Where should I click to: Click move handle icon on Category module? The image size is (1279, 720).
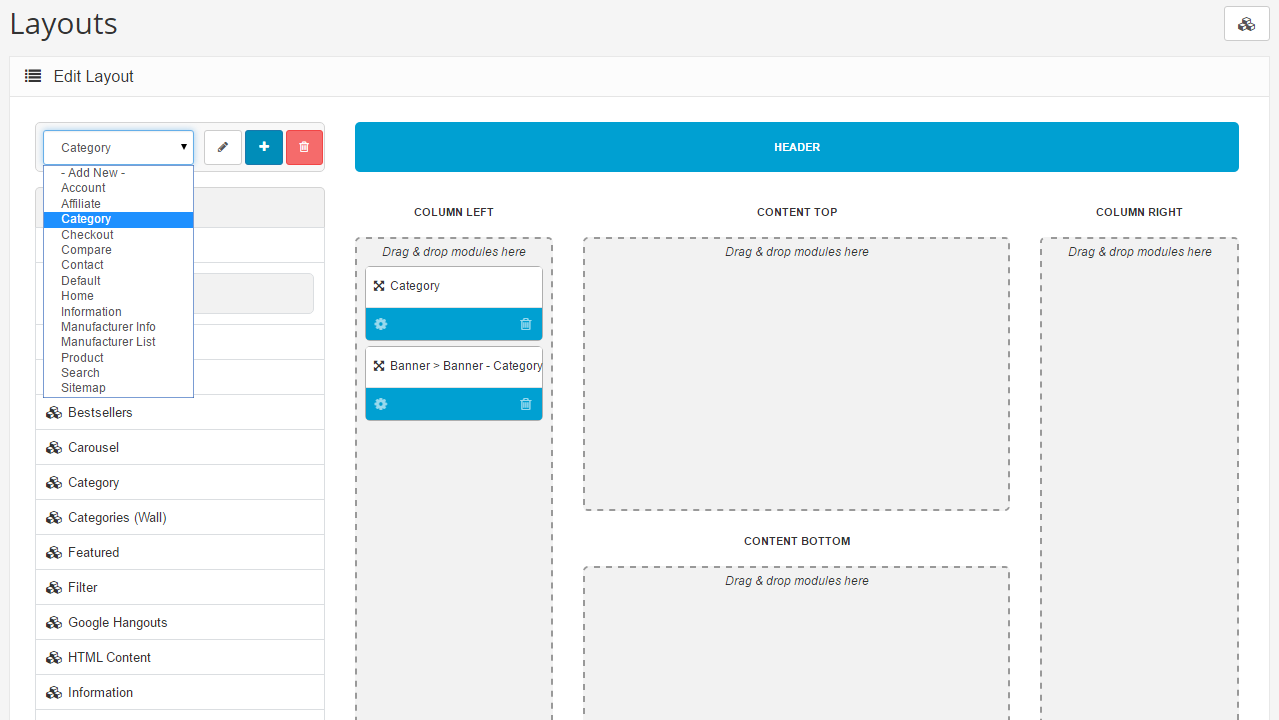click(379, 286)
